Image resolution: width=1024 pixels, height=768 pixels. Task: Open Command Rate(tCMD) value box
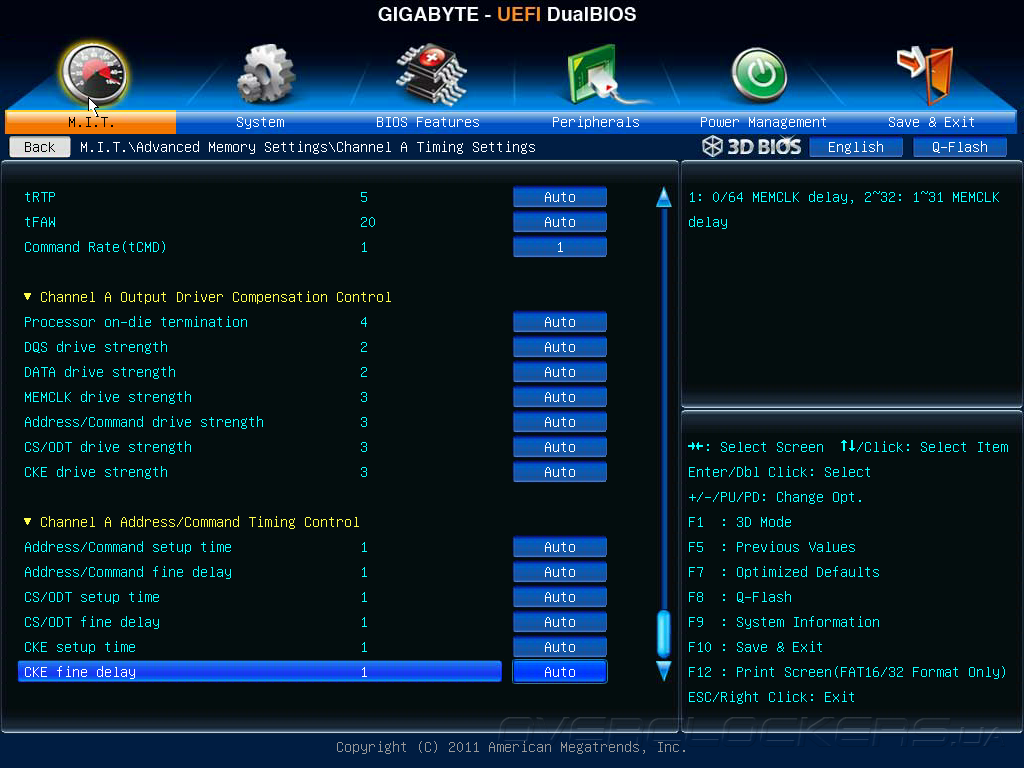pos(560,247)
